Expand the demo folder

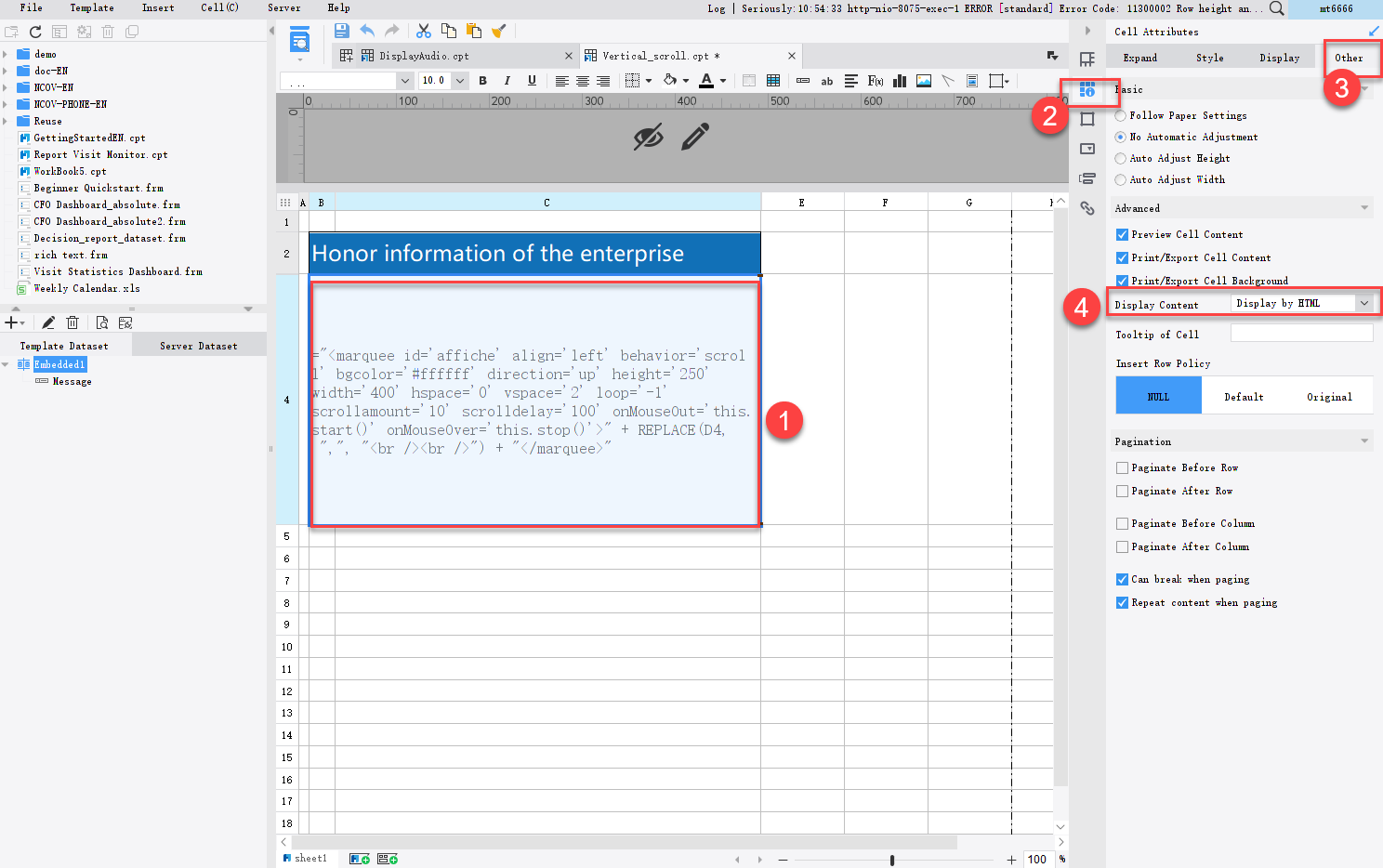tap(6, 54)
